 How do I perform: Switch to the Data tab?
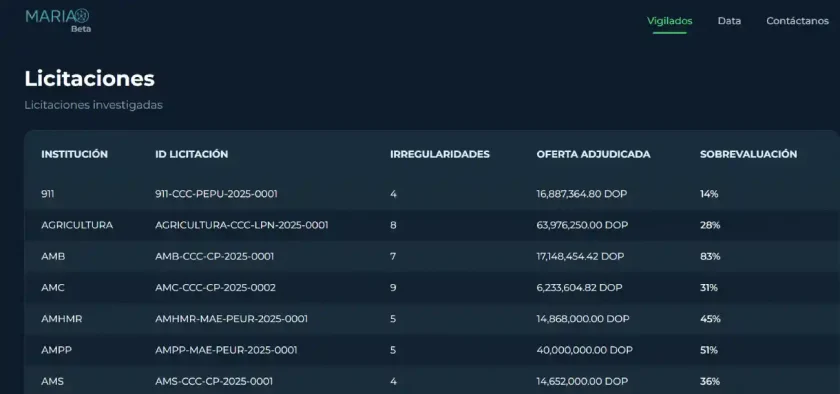click(x=729, y=21)
